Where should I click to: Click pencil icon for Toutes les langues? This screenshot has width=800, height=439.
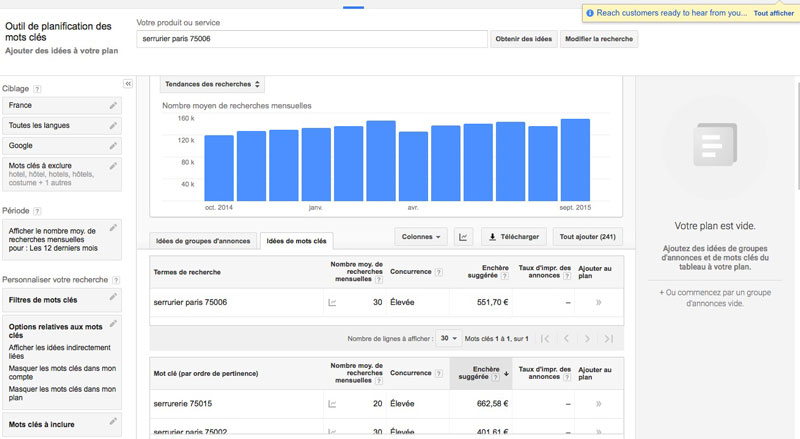coord(113,126)
